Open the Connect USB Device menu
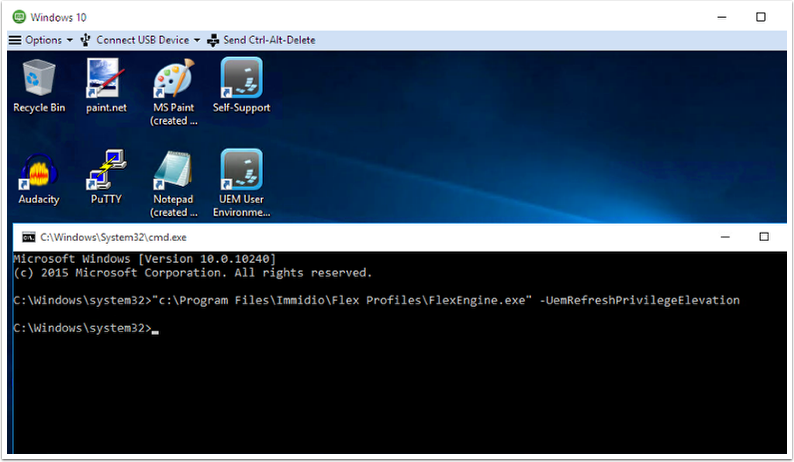794x462 pixels. pos(140,40)
